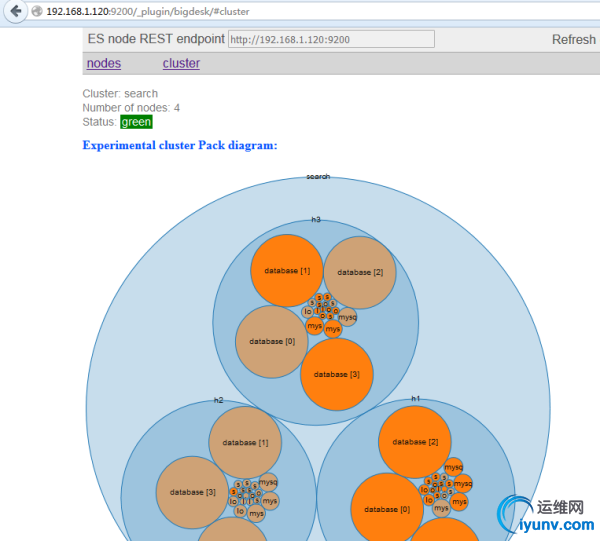Focus the browser address bar URL
Image resolution: width=600 pixels, height=541 pixels.
pos(148,11)
